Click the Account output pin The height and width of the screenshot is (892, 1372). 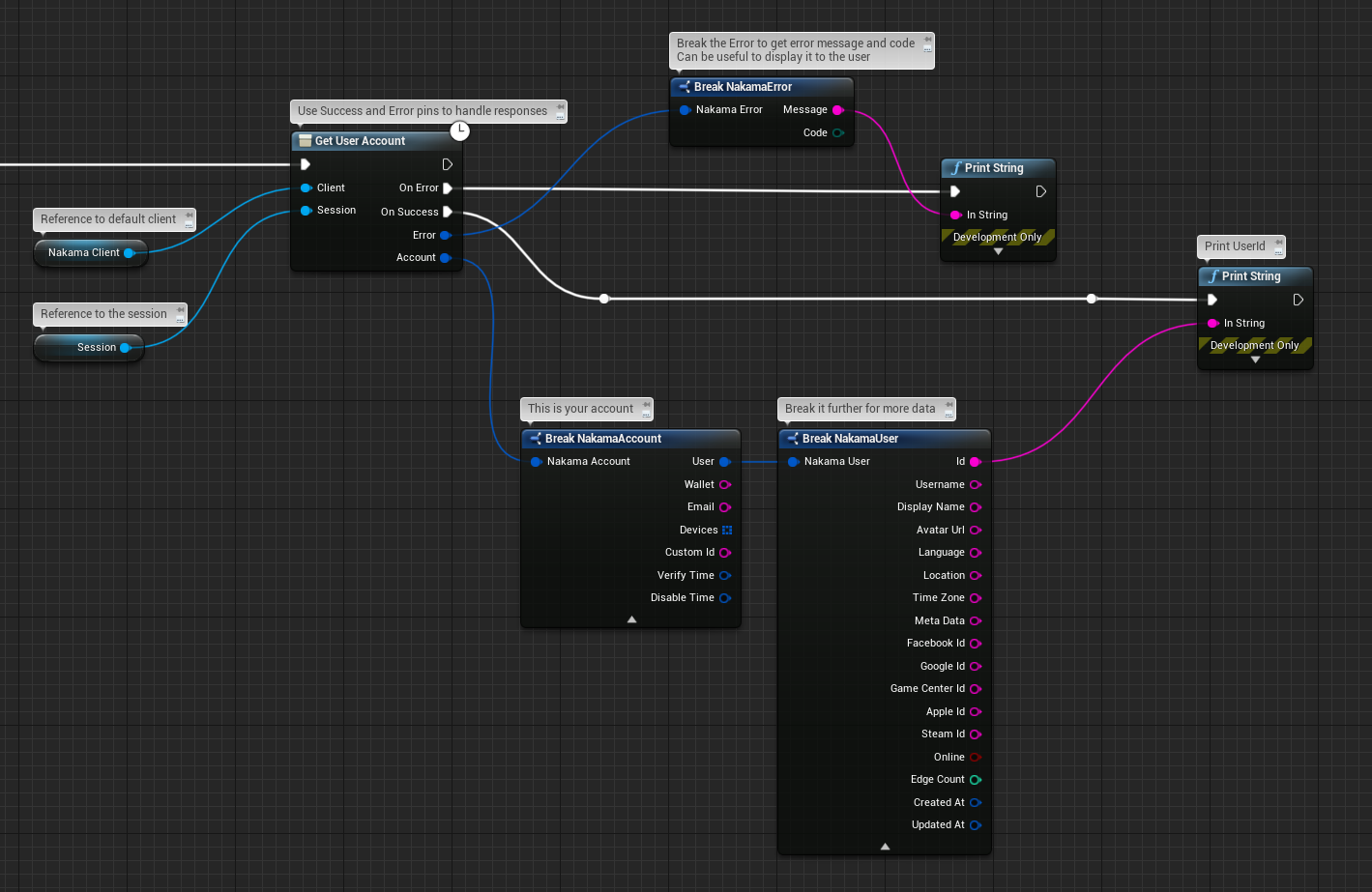[446, 258]
